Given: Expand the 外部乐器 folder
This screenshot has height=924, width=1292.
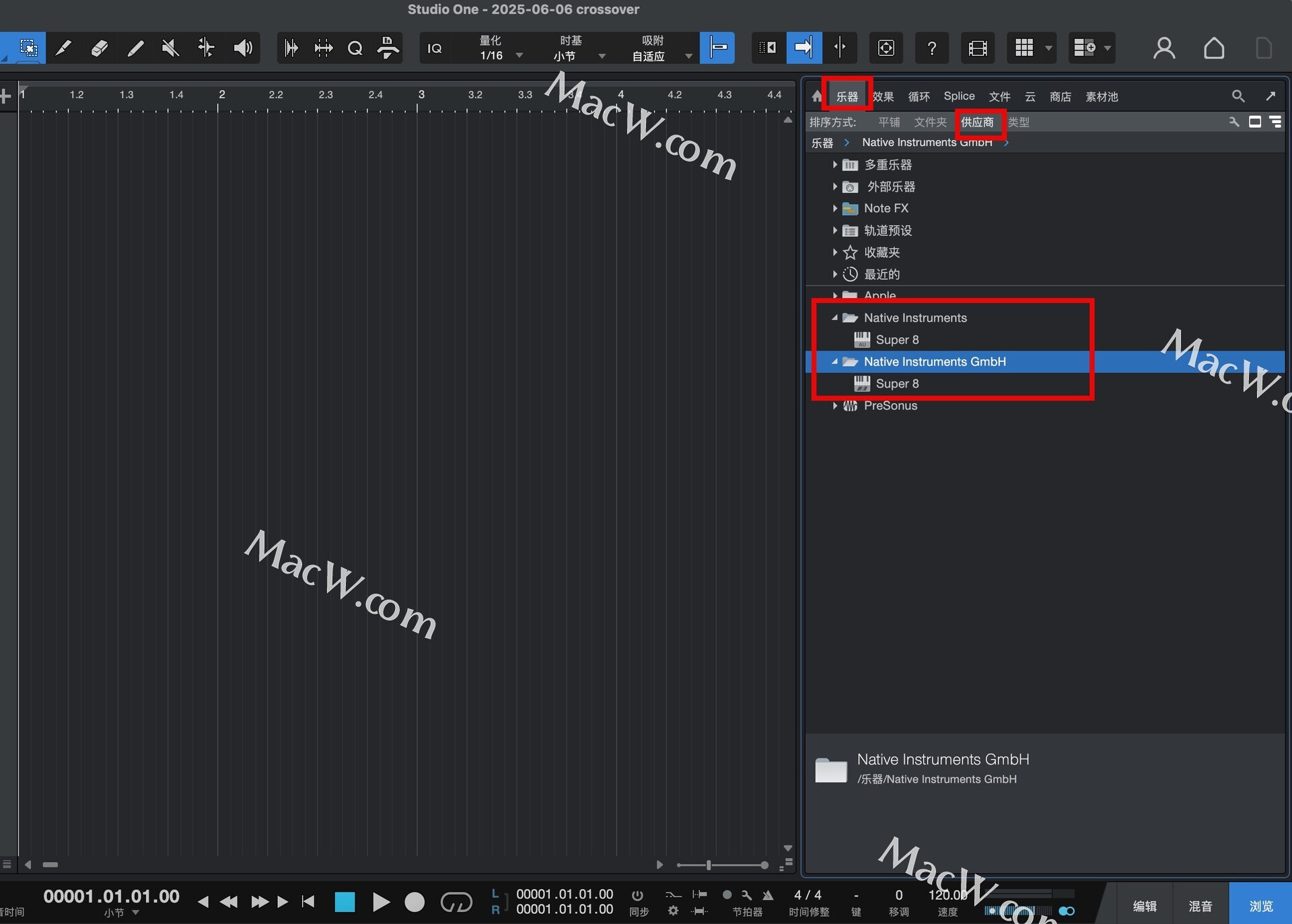Looking at the screenshot, I should point(835,186).
